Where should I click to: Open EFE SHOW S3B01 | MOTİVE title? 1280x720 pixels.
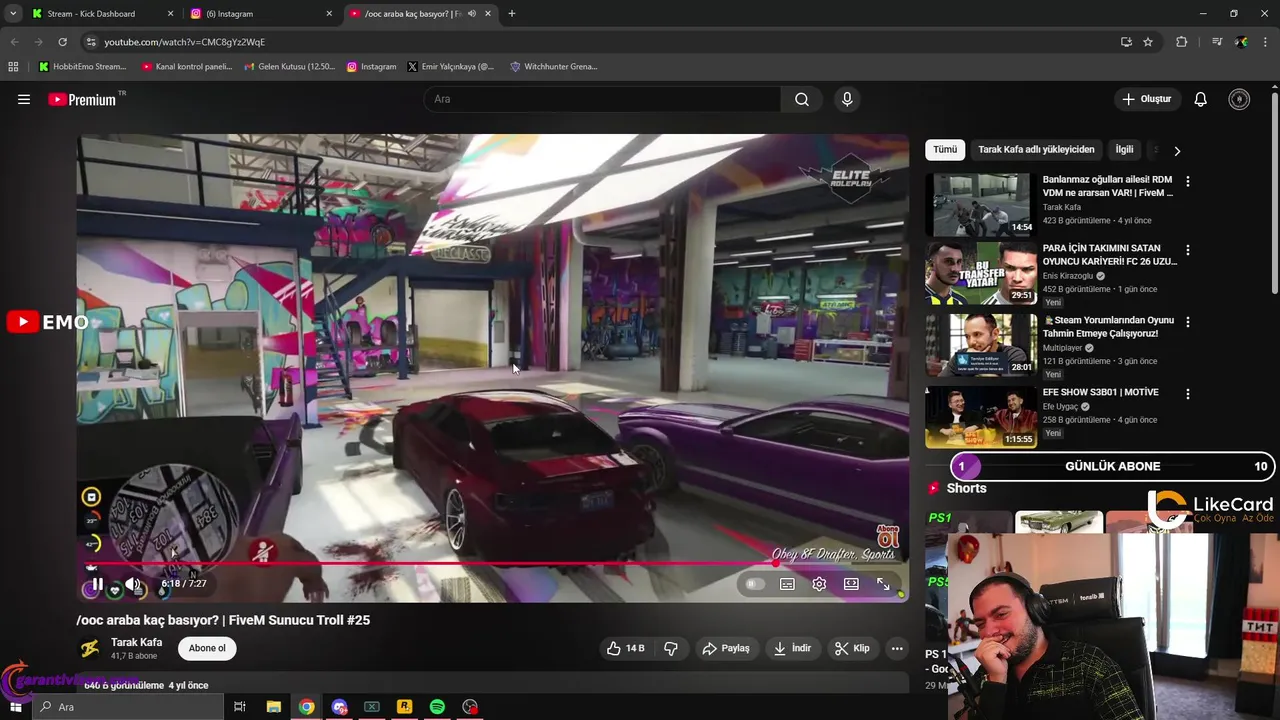1100,392
